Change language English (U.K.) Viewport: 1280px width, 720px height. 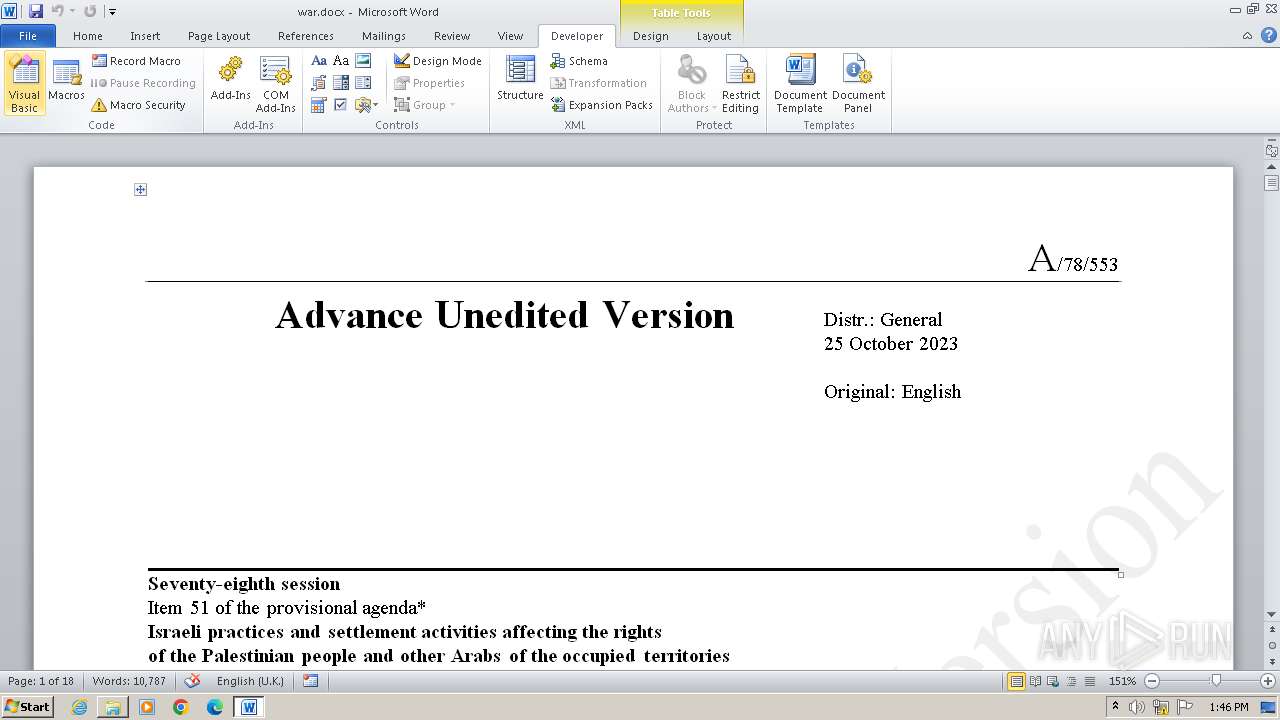coord(250,681)
